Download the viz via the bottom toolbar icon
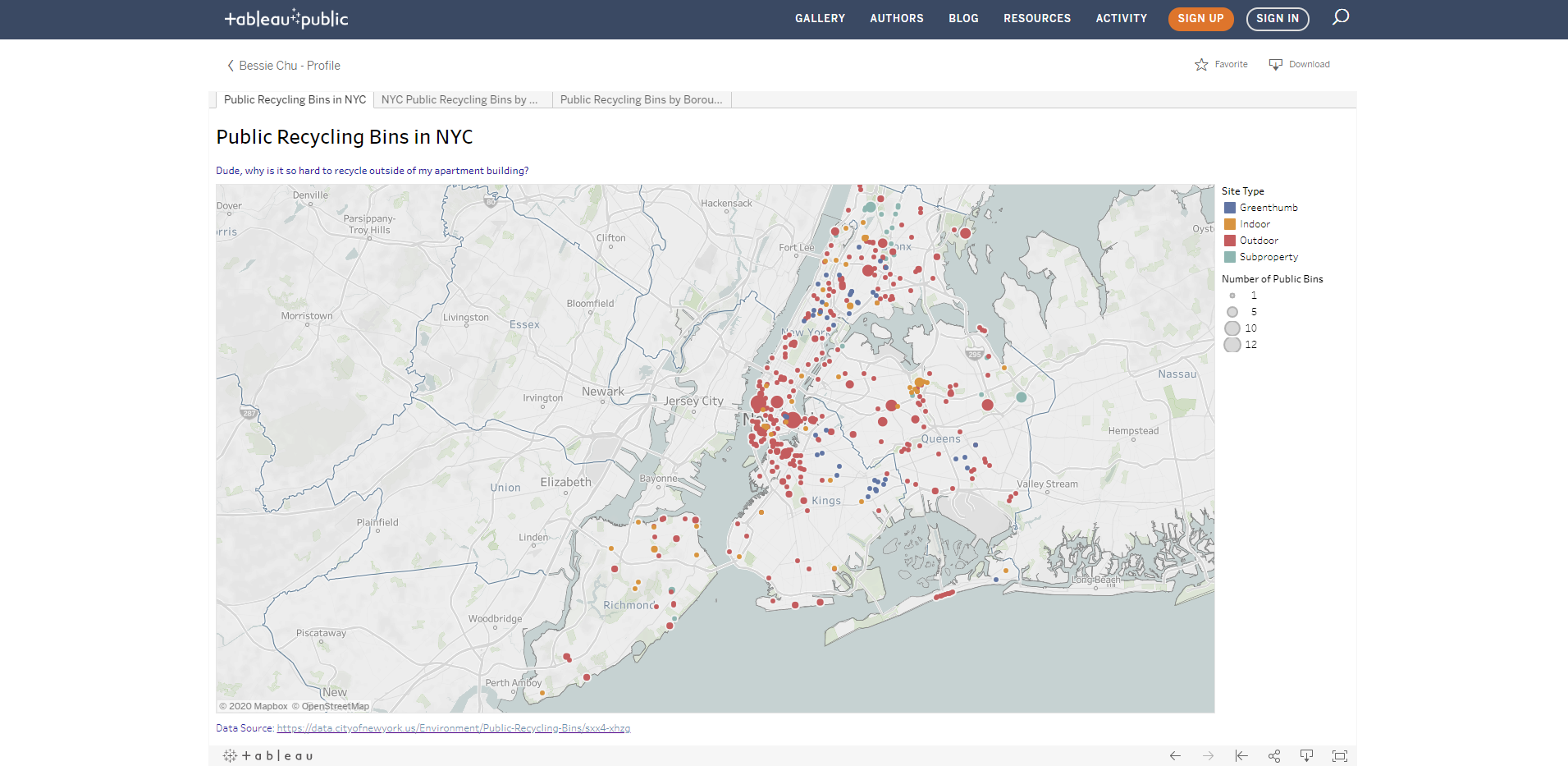 click(x=1306, y=755)
